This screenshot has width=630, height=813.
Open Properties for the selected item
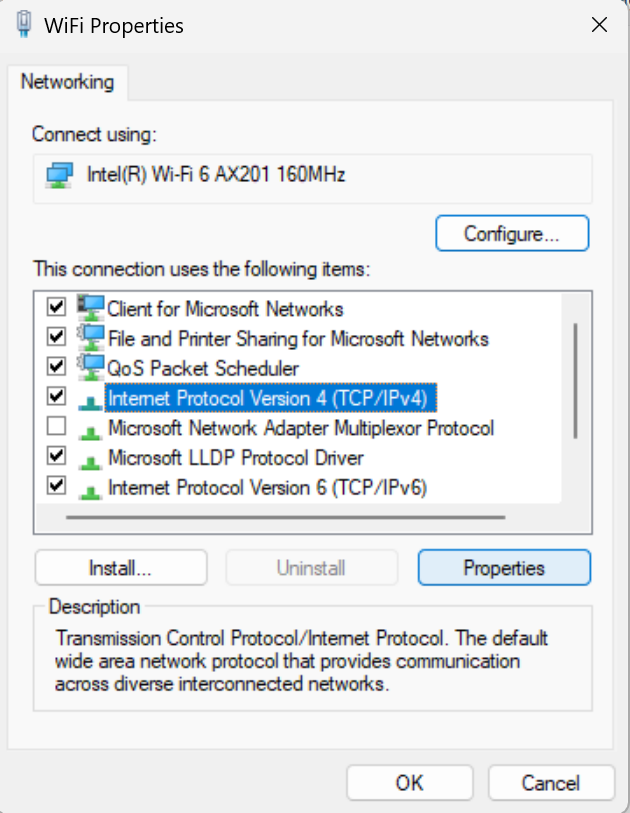click(504, 568)
